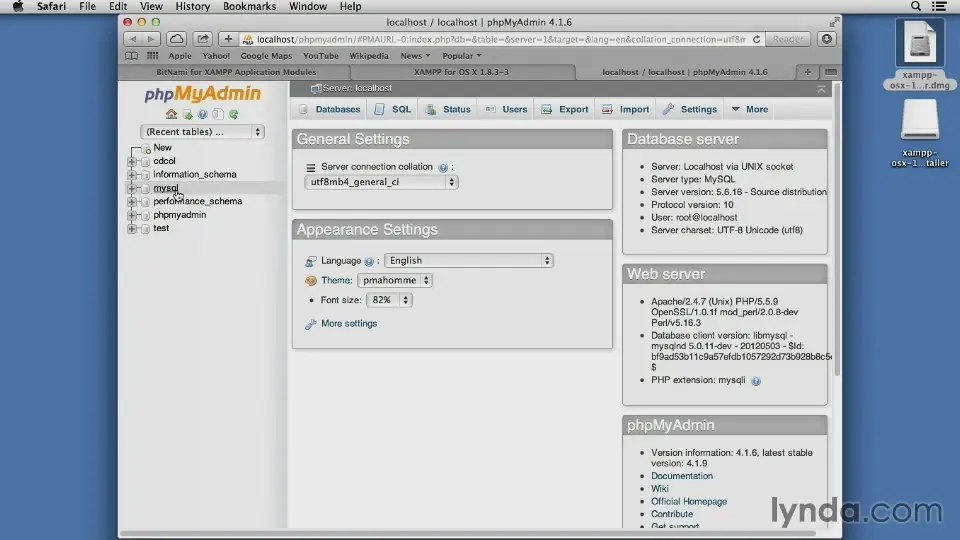
Task: Click Server: localhost breadcrumb link
Action: [357, 88]
